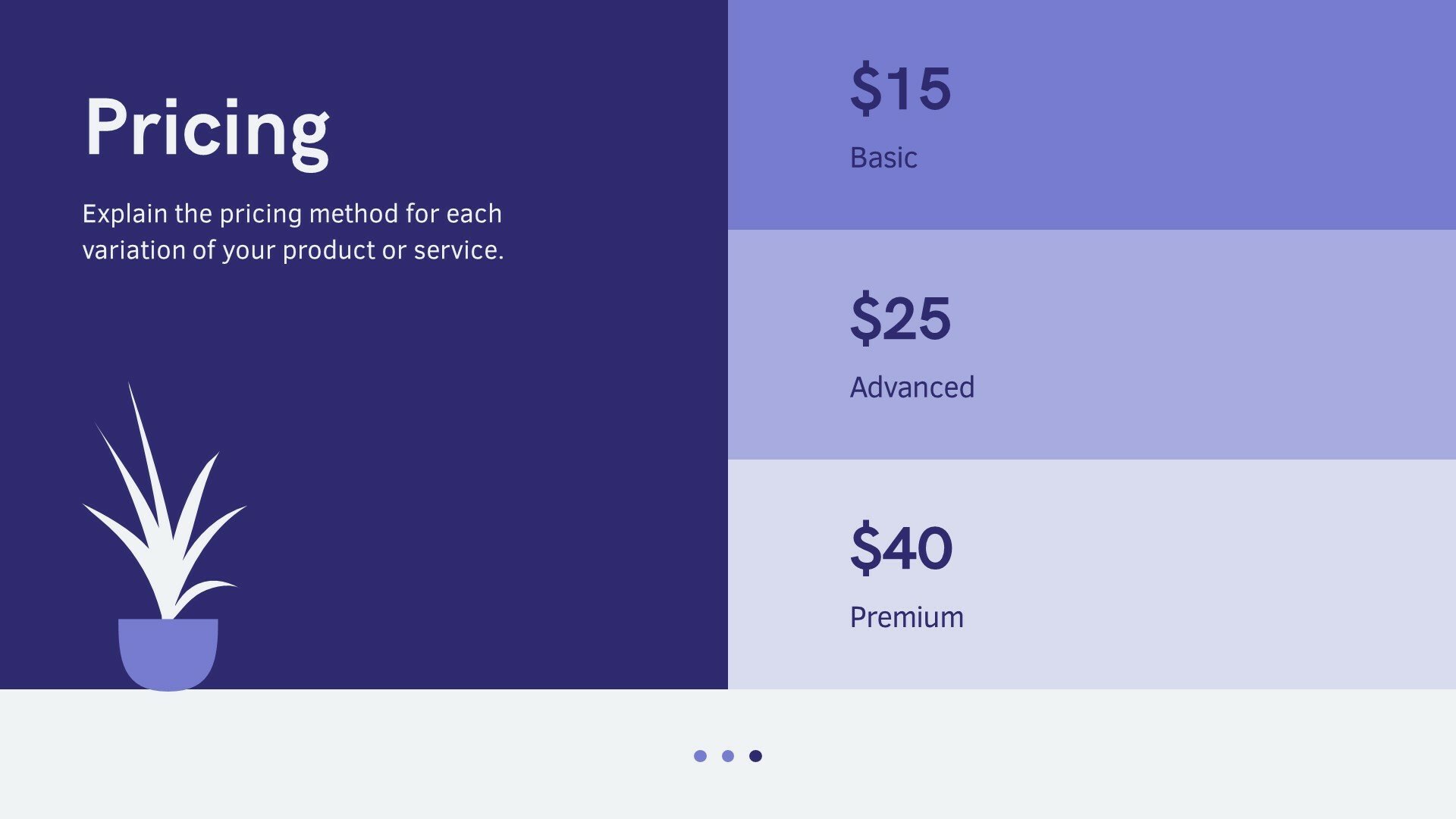Image resolution: width=1456 pixels, height=819 pixels.
Task: Click the Basic plan label
Action: point(883,158)
